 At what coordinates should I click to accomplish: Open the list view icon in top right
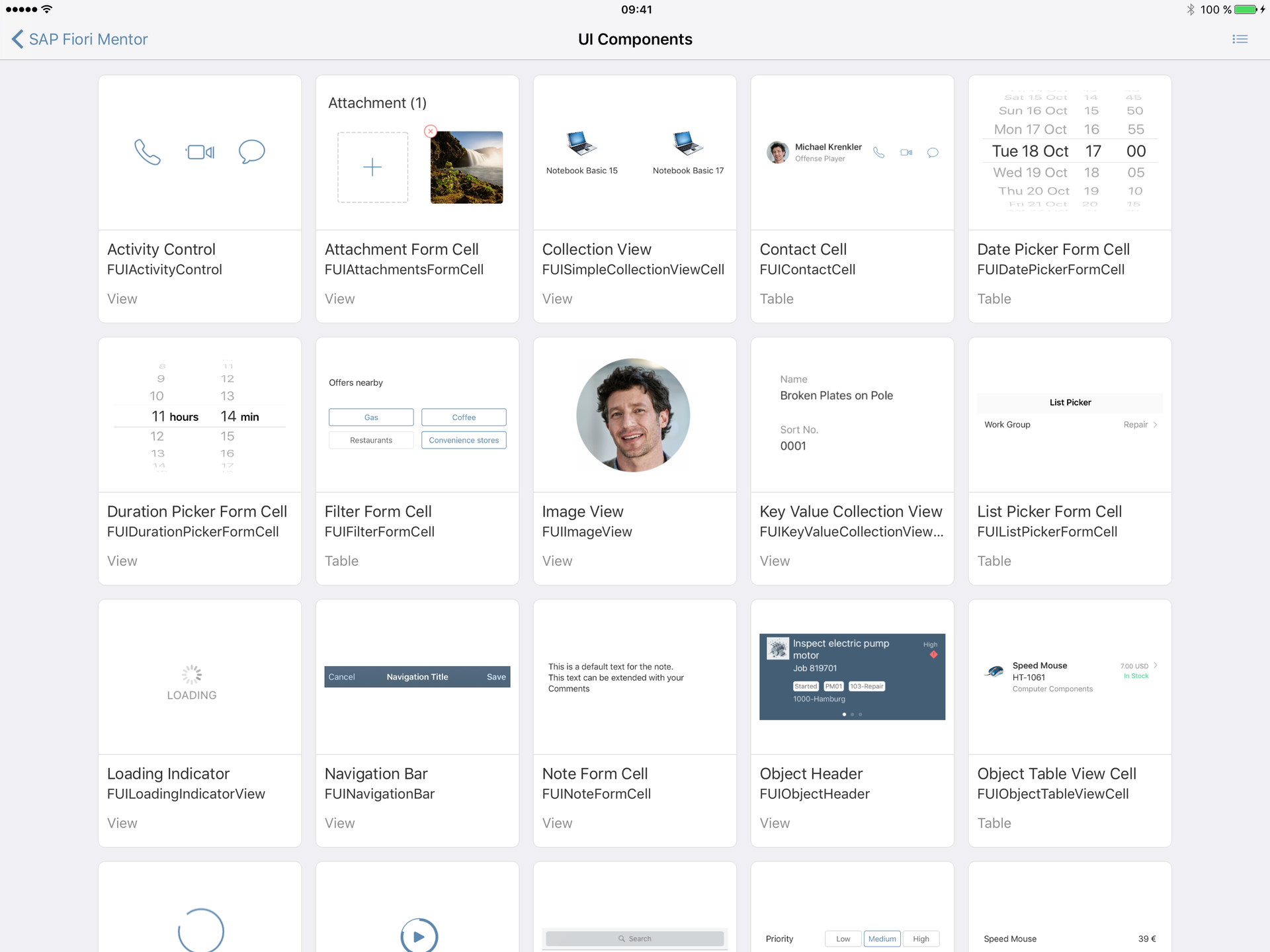tap(1240, 40)
